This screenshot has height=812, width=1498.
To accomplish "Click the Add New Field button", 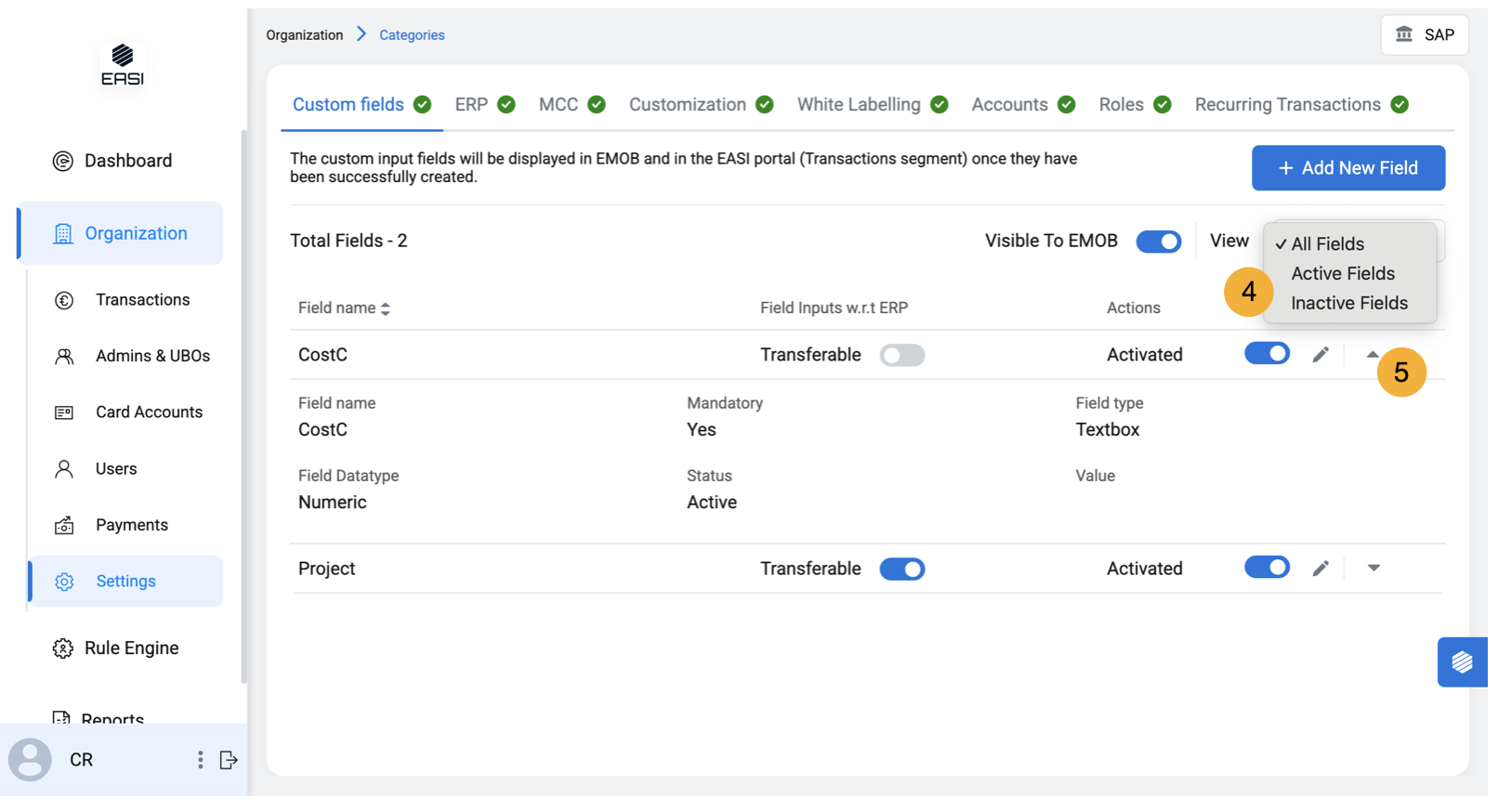I will click(x=1347, y=168).
